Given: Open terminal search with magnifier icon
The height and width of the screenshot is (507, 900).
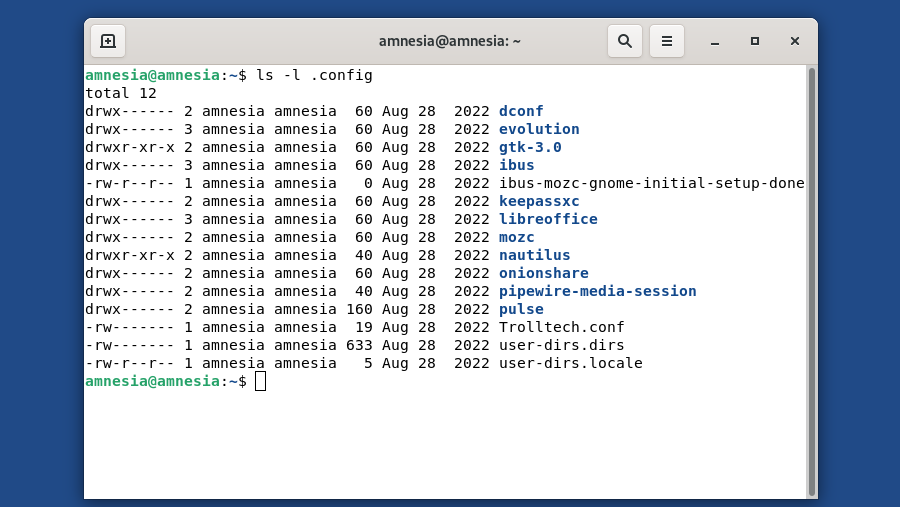Looking at the screenshot, I should tap(624, 41).
